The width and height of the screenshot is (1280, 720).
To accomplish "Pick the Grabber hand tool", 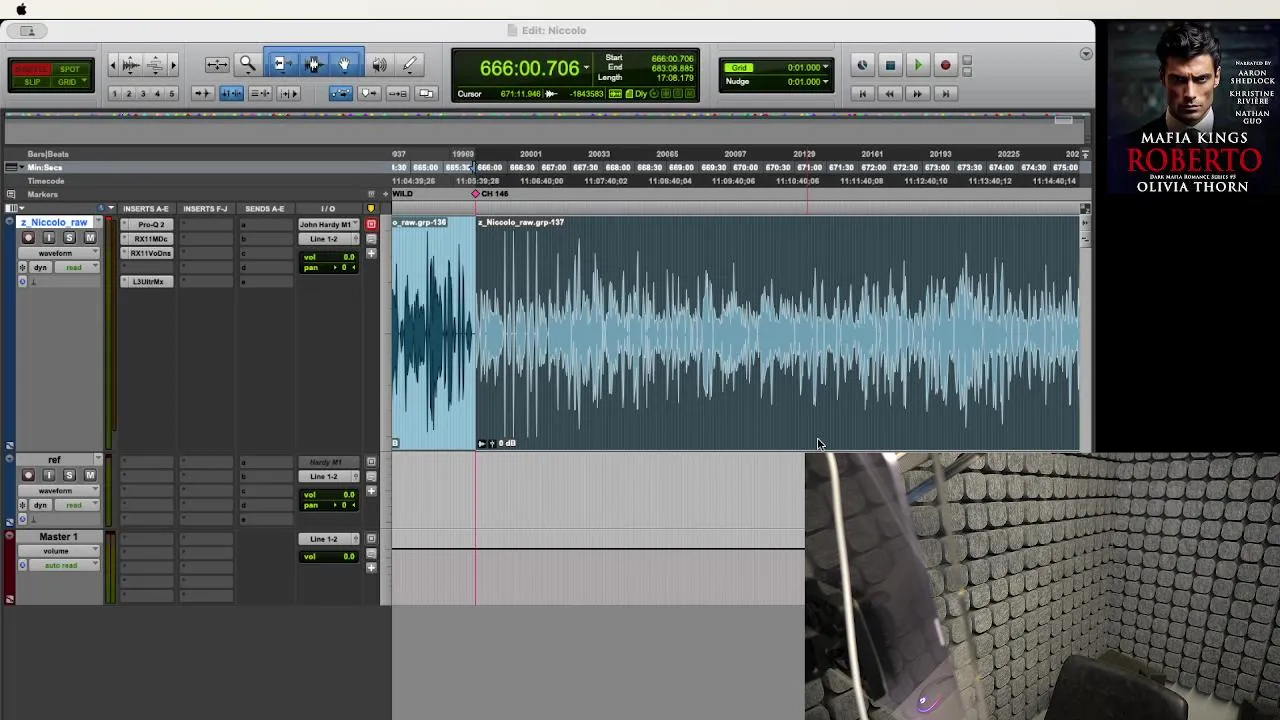I will click(x=345, y=65).
